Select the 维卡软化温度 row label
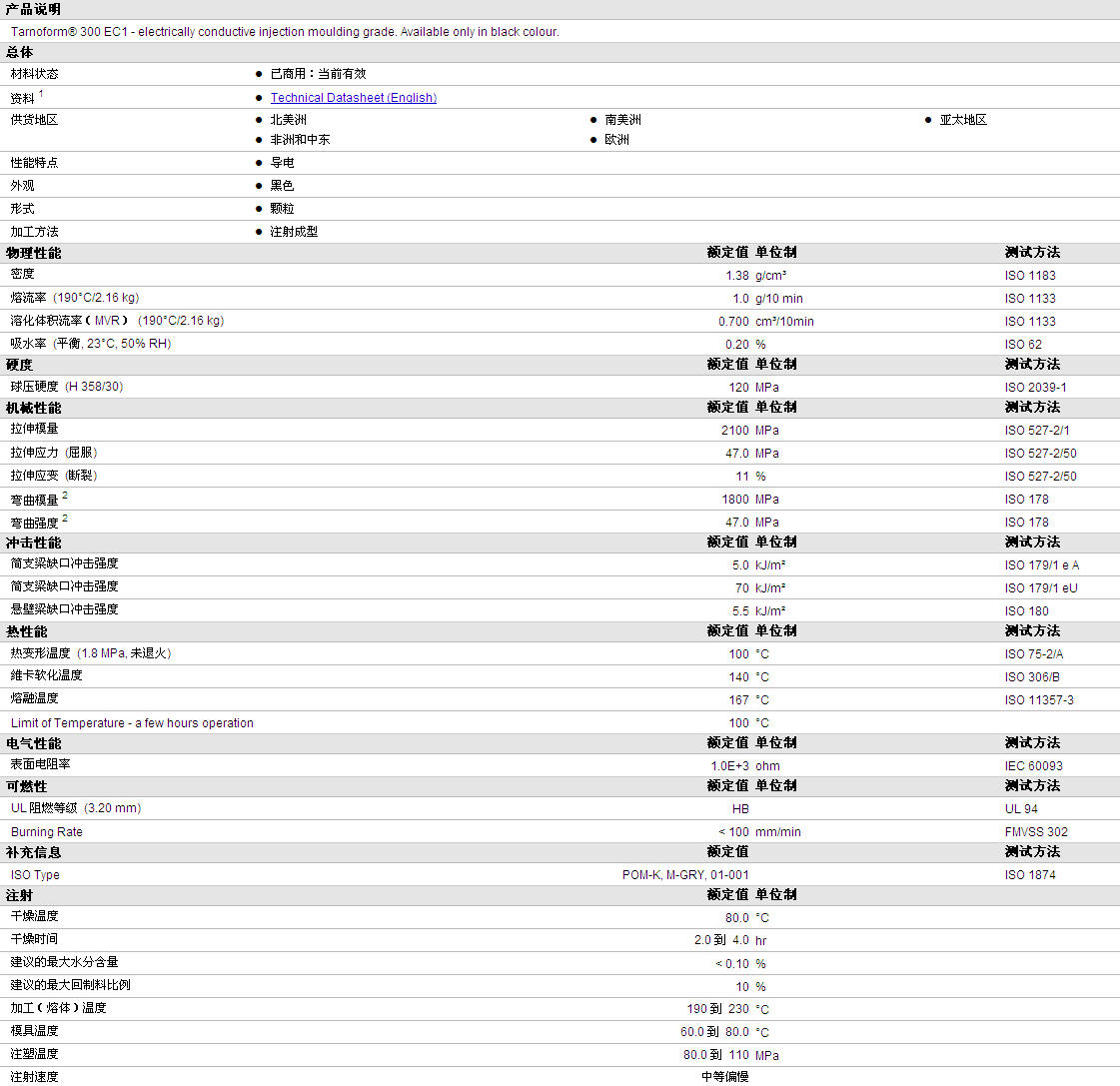This screenshot has width=1120, height=1086. click(x=46, y=675)
